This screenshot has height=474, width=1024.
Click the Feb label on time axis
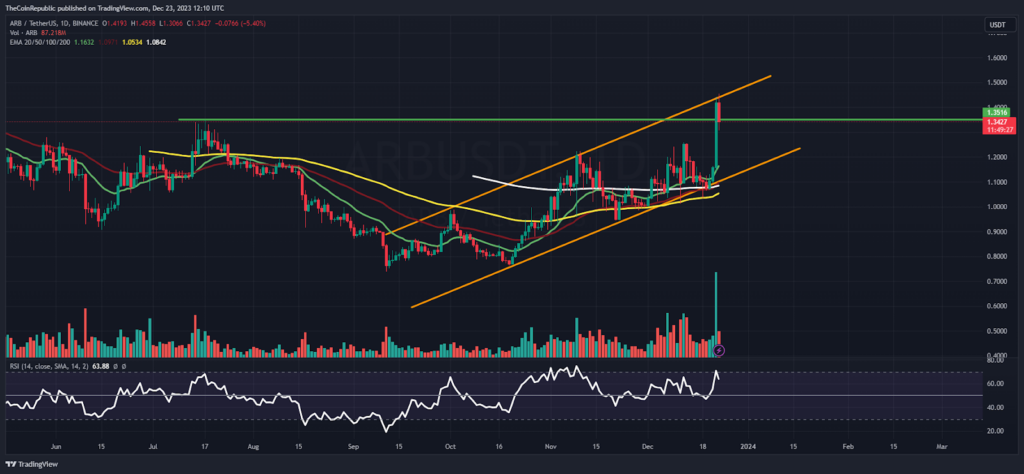pos(847,447)
